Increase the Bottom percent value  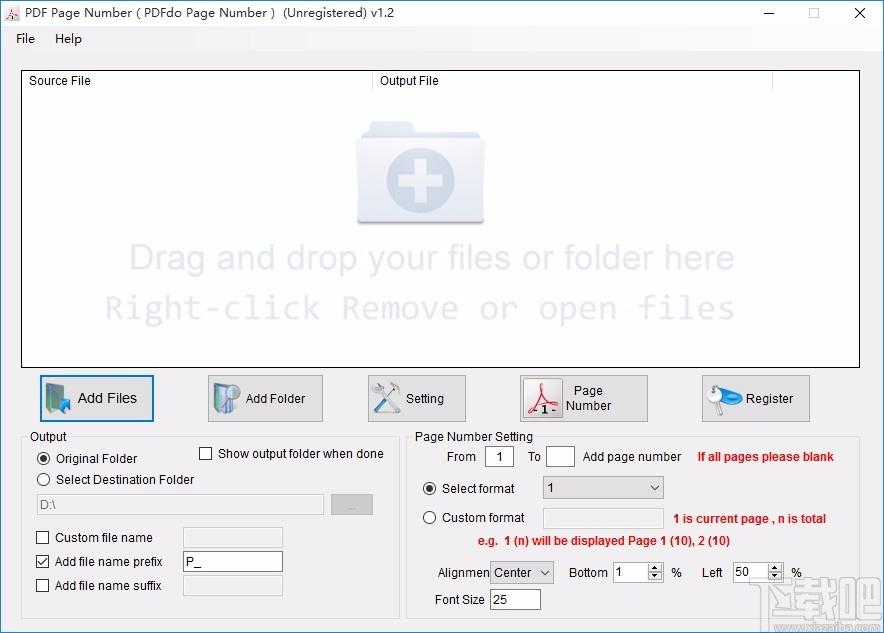click(655, 568)
